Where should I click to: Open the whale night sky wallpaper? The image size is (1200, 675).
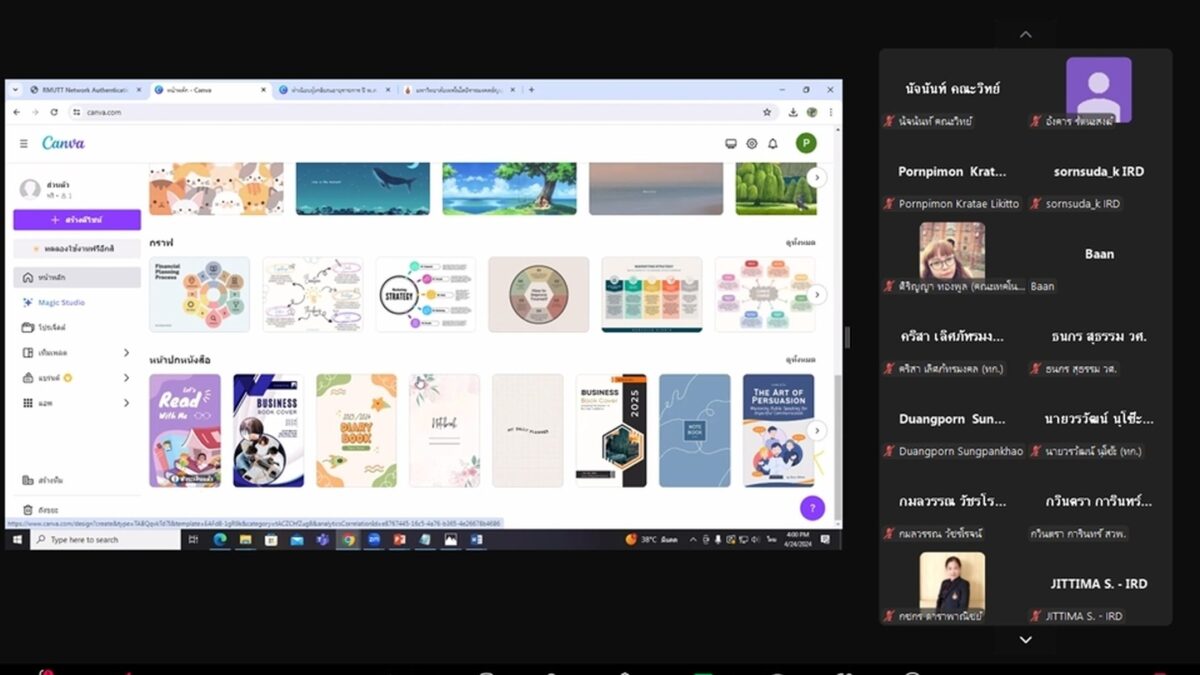pyautogui.click(x=362, y=189)
